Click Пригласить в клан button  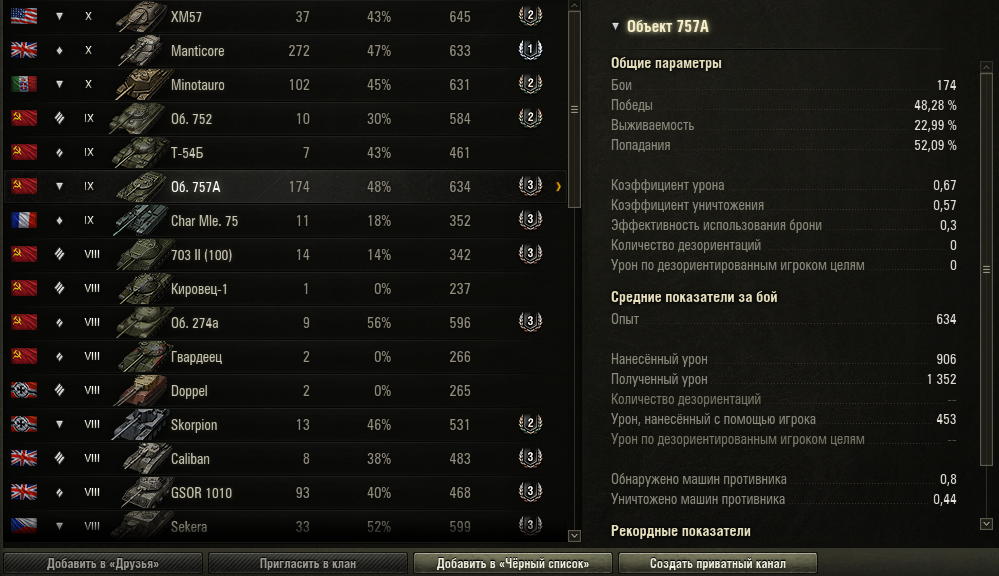point(308,563)
